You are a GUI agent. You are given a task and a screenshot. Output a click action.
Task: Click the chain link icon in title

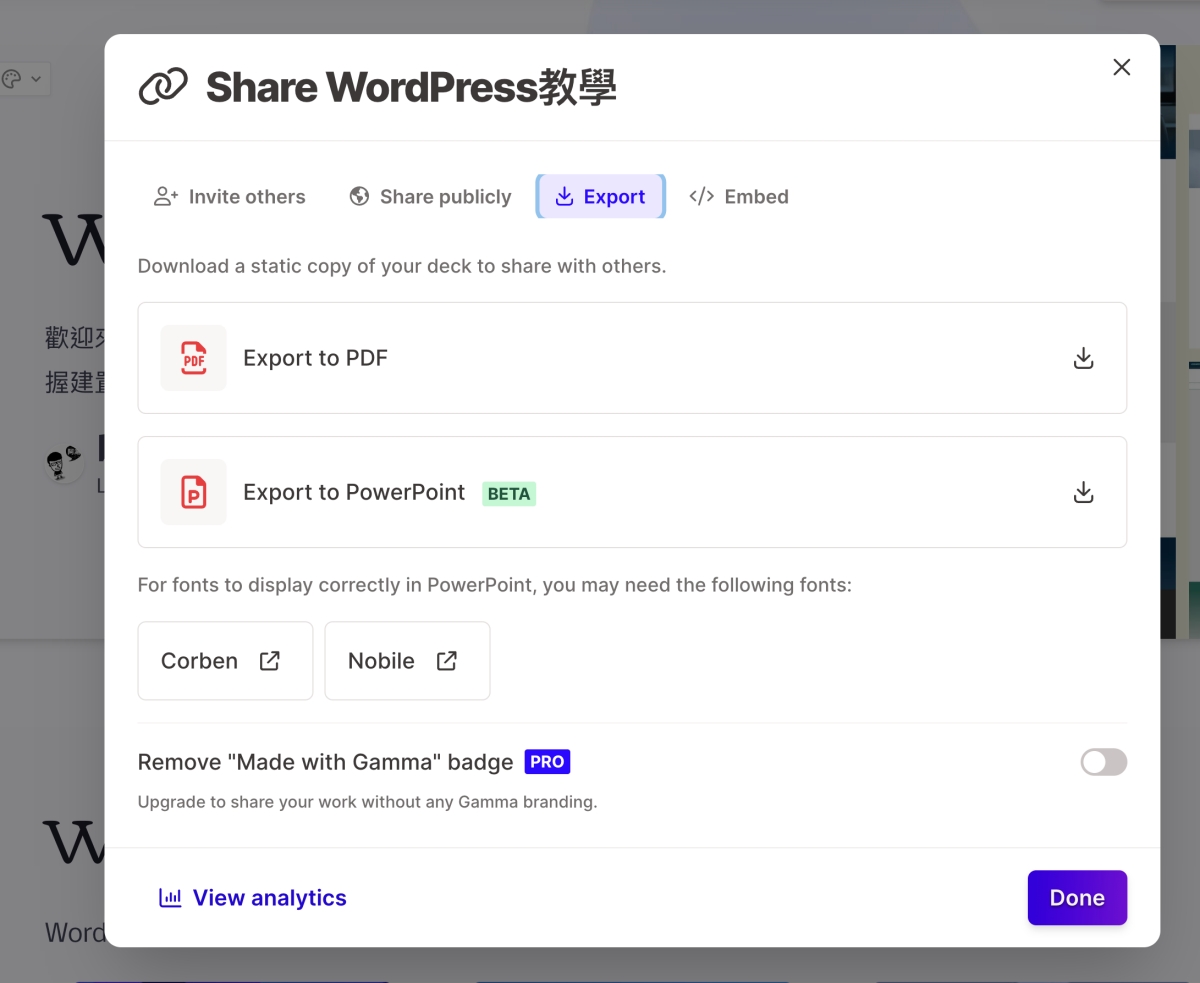pyautogui.click(x=163, y=88)
